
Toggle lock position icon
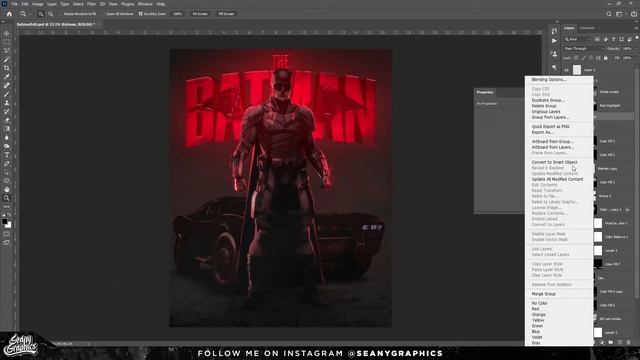591,58
